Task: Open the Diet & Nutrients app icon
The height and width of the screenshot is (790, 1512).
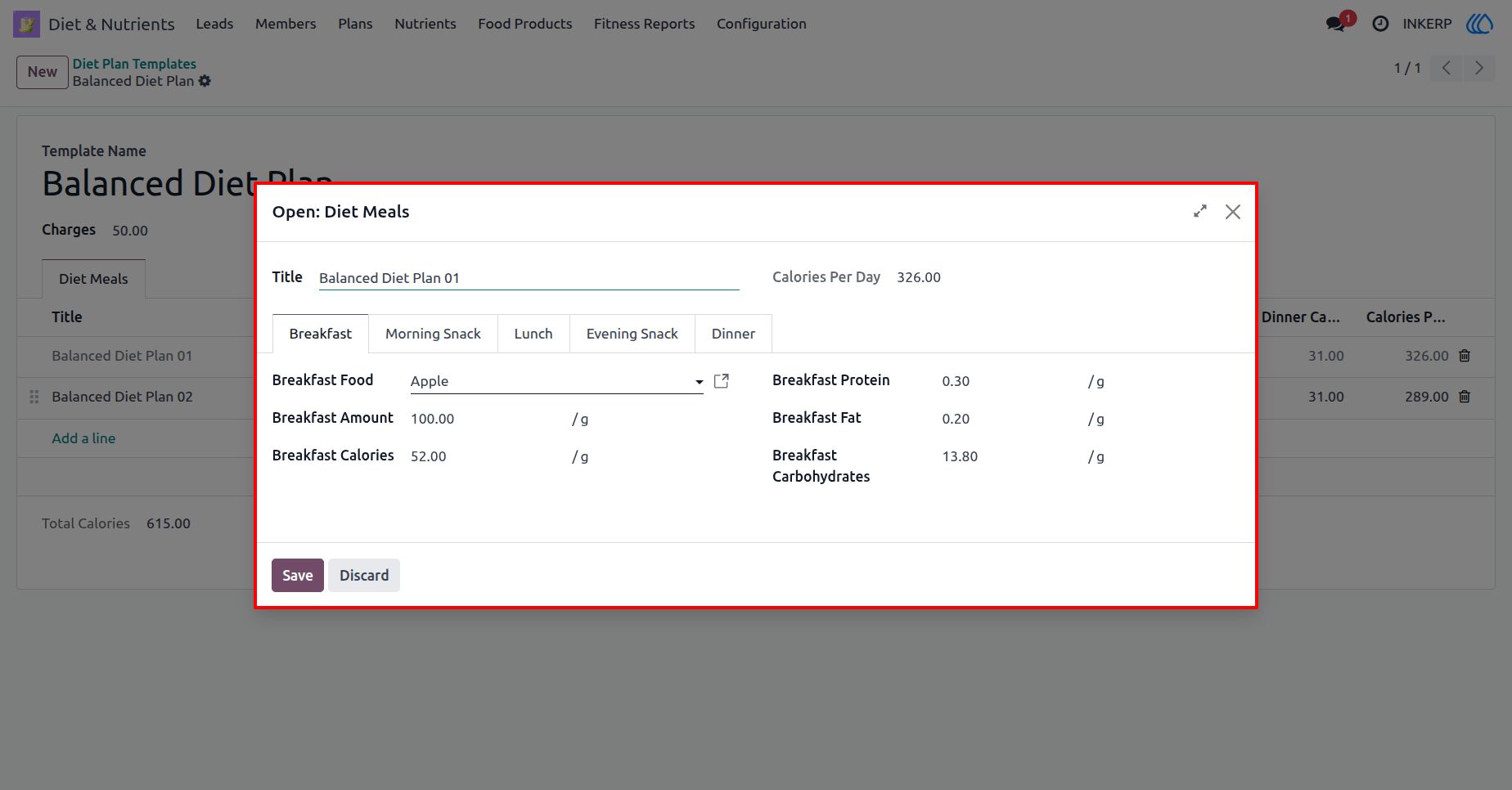Action: click(26, 24)
